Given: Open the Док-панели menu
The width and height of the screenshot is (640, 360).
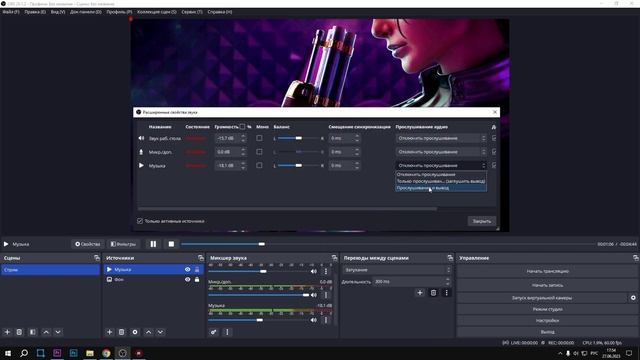Looking at the screenshot, I should 86,12.
